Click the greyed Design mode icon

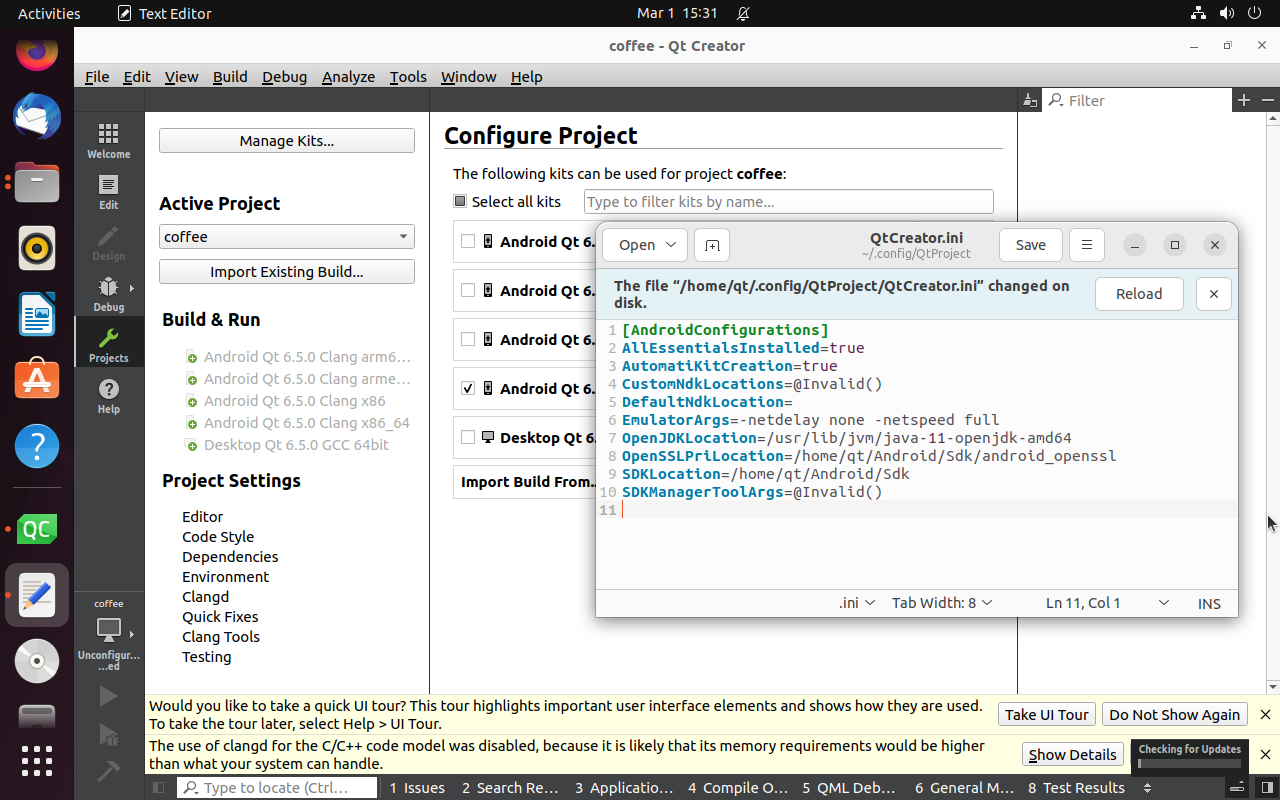coord(109,243)
